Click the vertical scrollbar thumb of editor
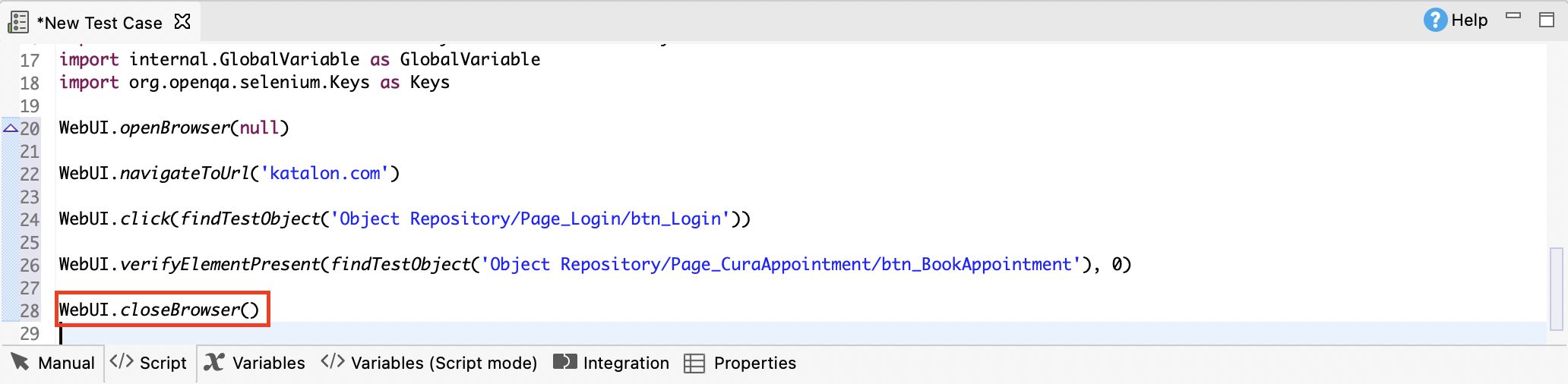Image resolution: width=1568 pixels, height=384 pixels. [x=1556, y=288]
